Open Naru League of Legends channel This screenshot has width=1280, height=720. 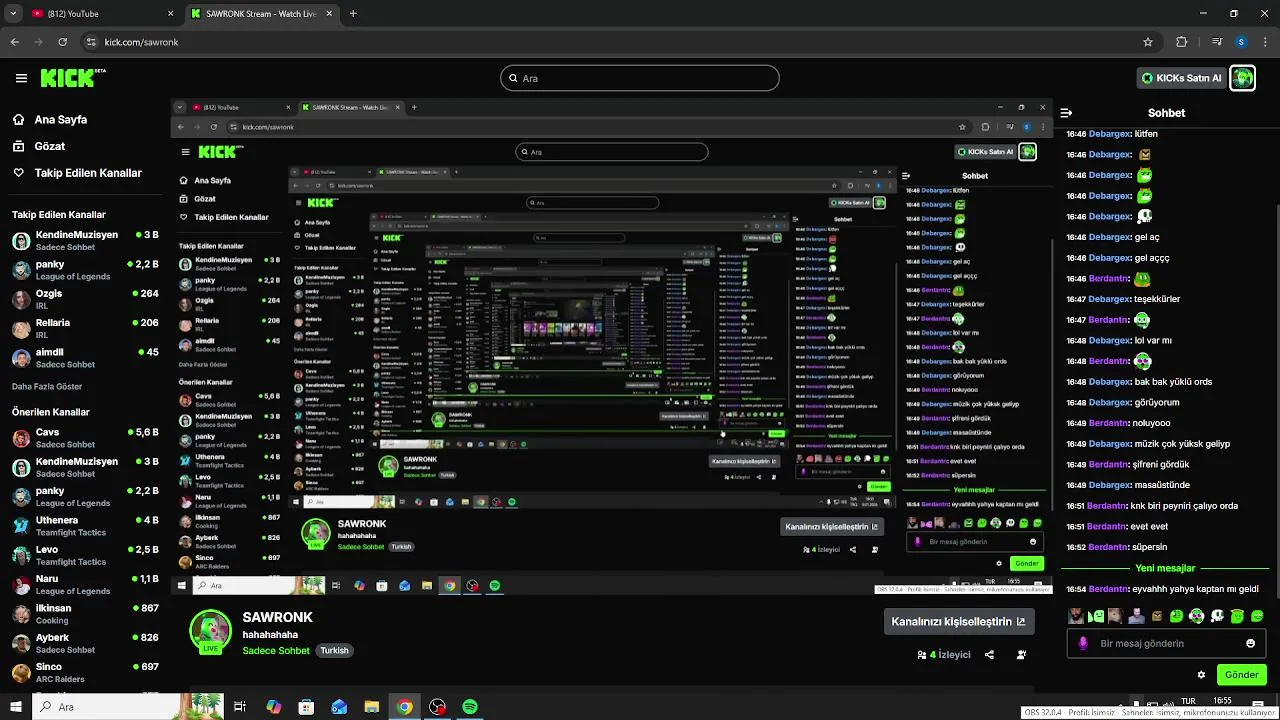point(85,585)
